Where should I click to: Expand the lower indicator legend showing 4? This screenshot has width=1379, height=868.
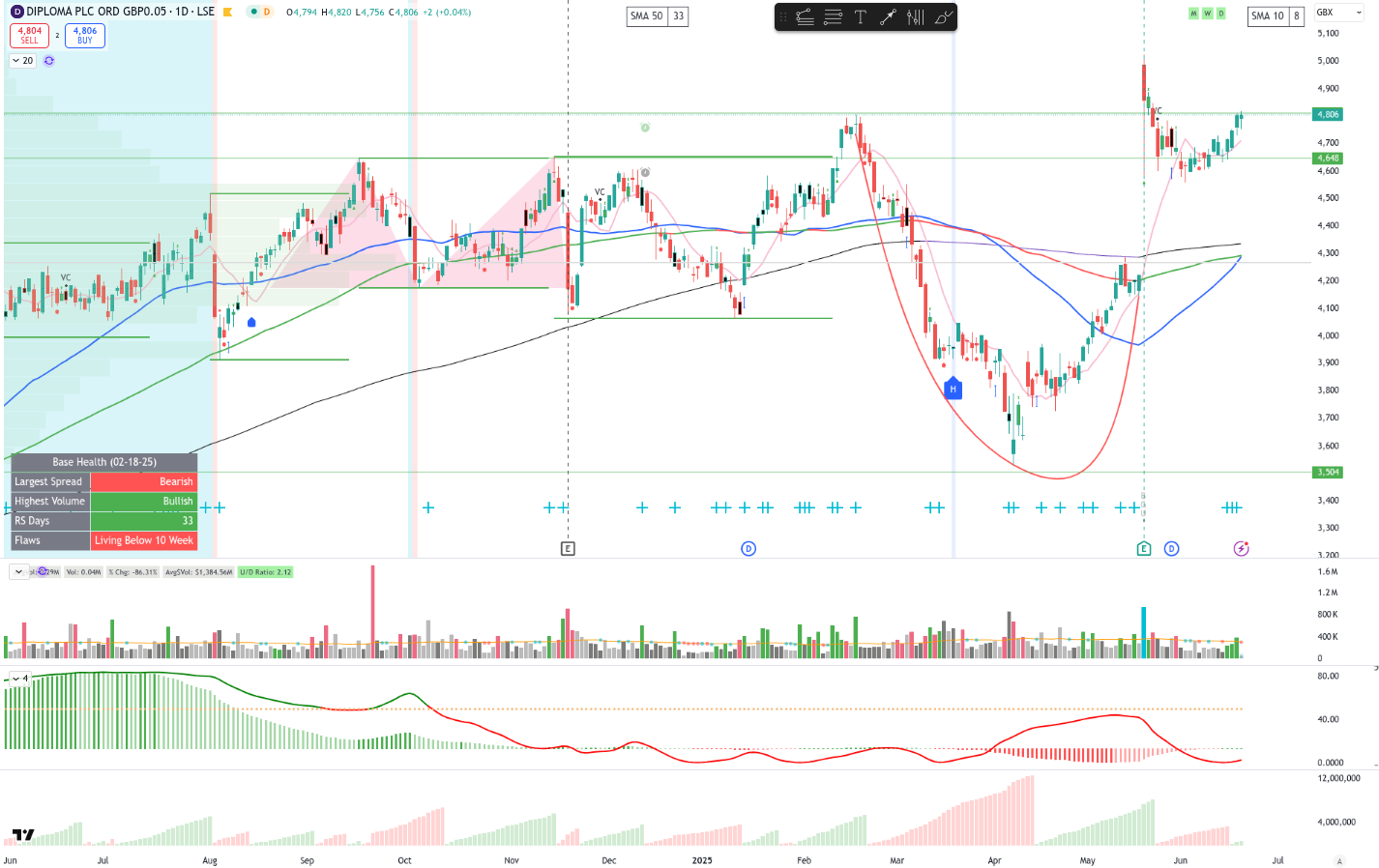click(x=19, y=679)
